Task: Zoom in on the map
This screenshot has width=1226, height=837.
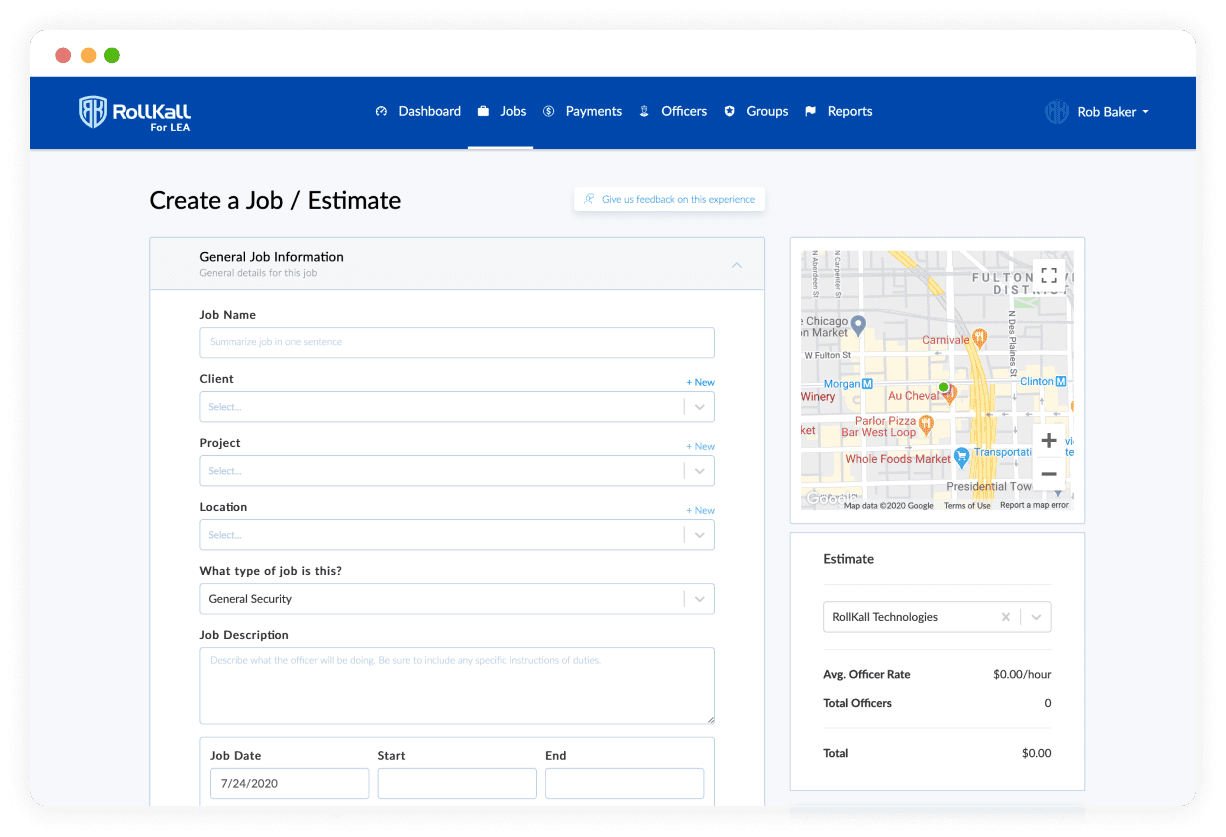Action: [1048, 441]
